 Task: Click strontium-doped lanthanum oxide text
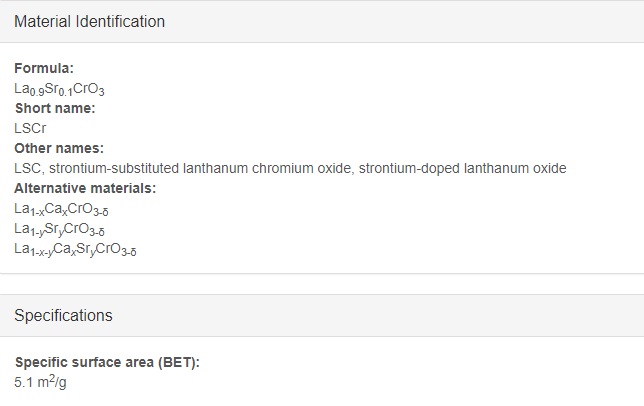point(462,168)
